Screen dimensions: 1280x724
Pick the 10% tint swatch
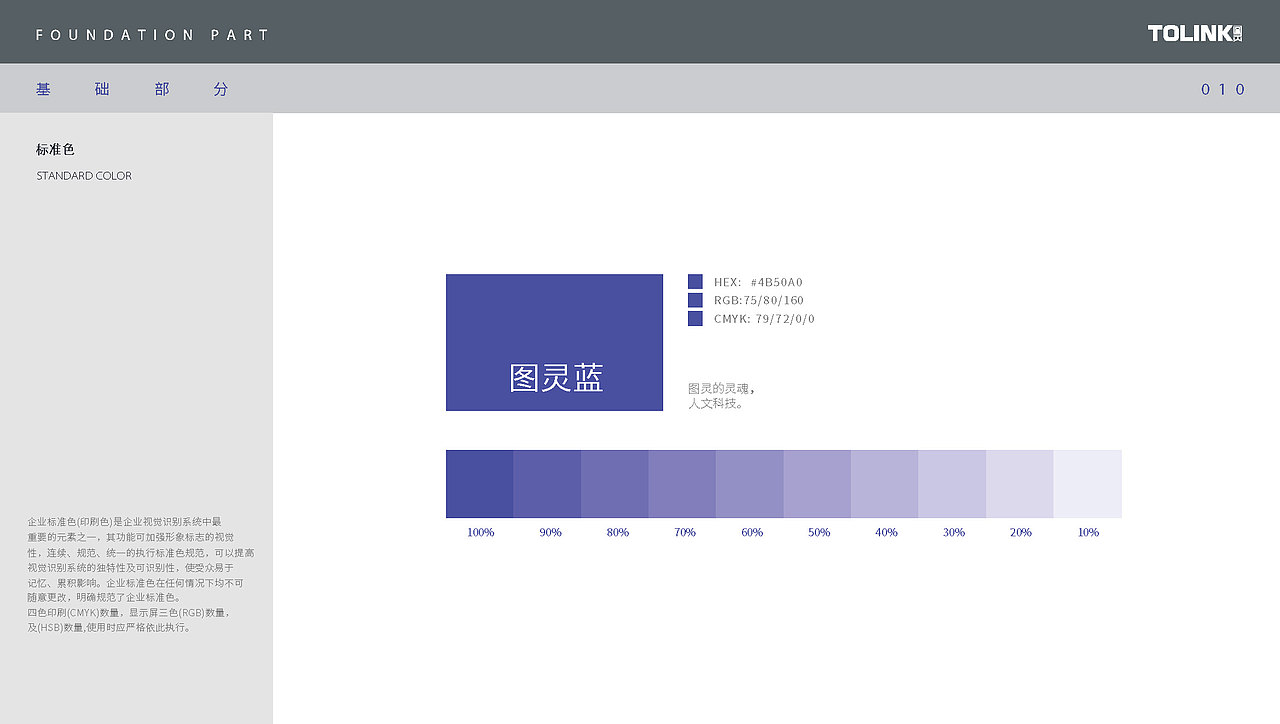pos(1088,484)
